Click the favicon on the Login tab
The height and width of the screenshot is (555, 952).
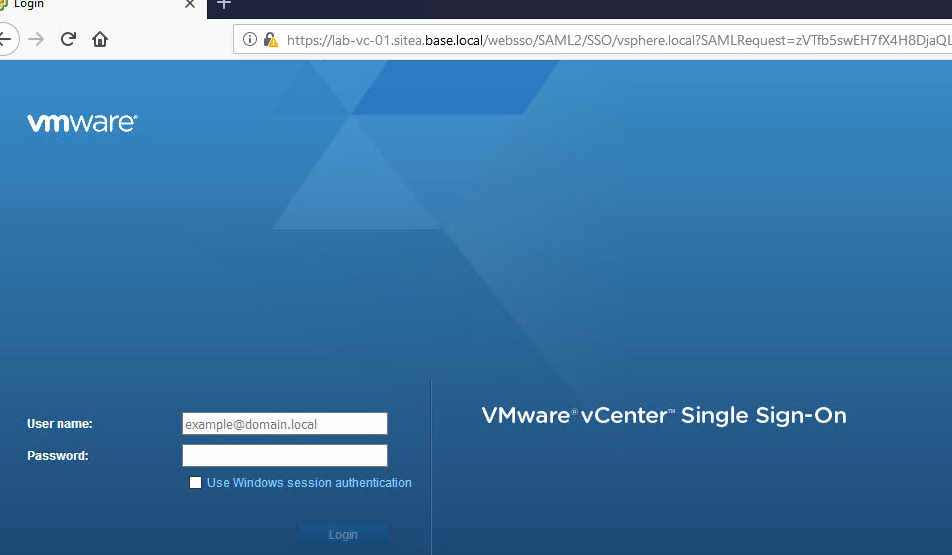tap(3, 4)
